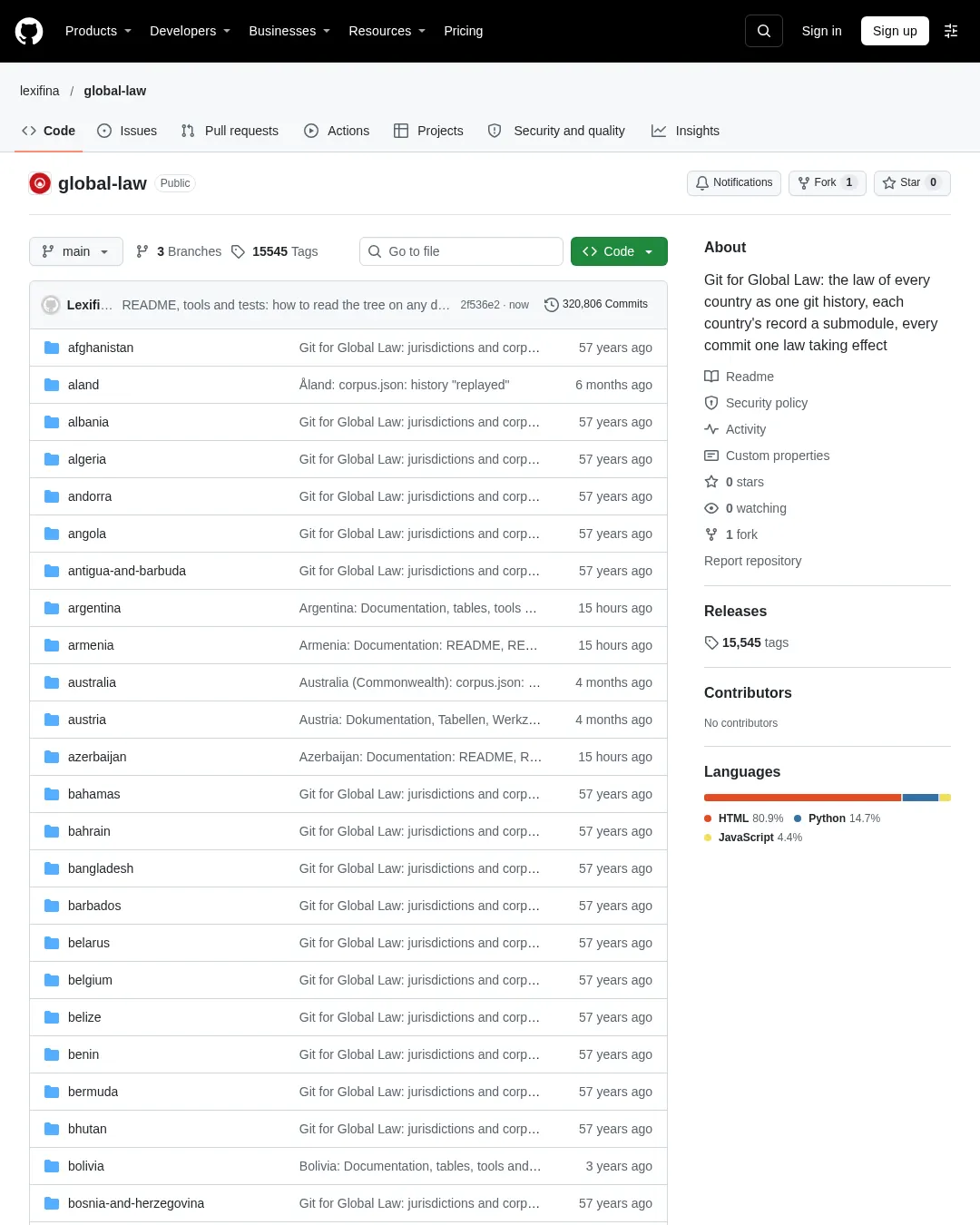Switch to the Code tab

point(49,131)
